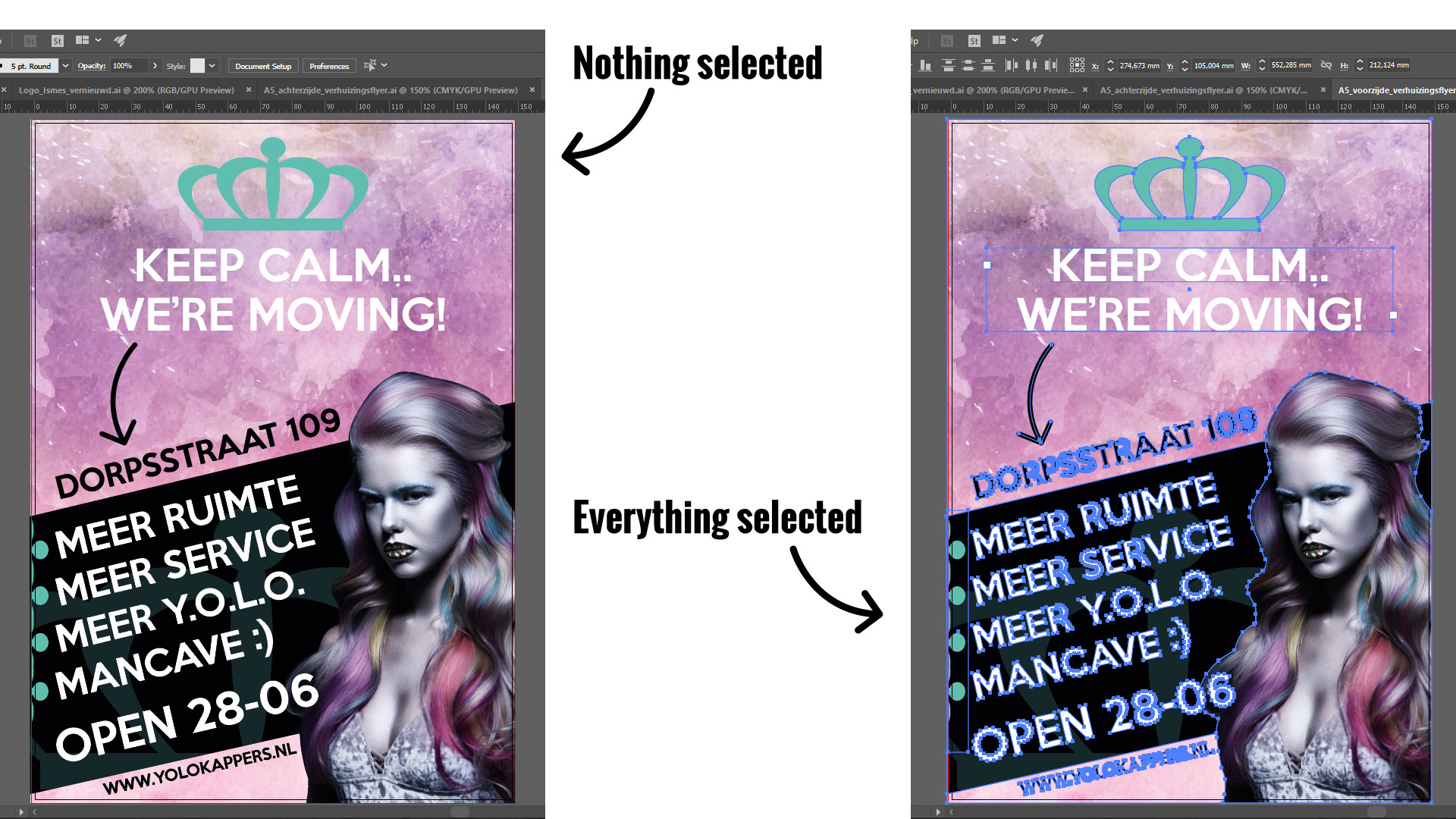Click the Preferences button
The width and height of the screenshot is (1456, 819).
(x=329, y=65)
